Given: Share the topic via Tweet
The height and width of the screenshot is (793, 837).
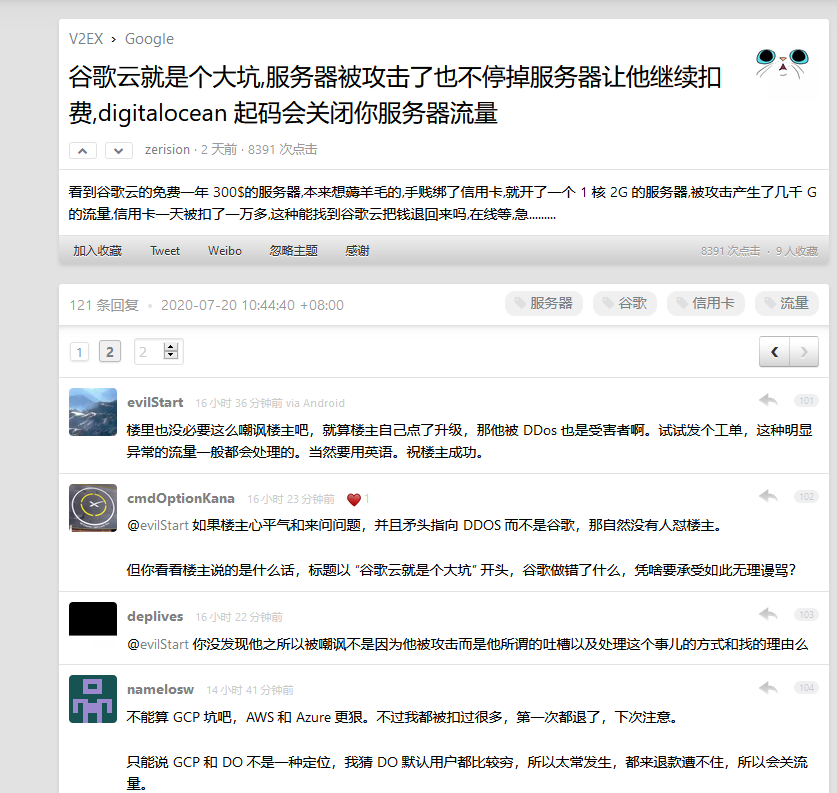Looking at the screenshot, I should [165, 251].
